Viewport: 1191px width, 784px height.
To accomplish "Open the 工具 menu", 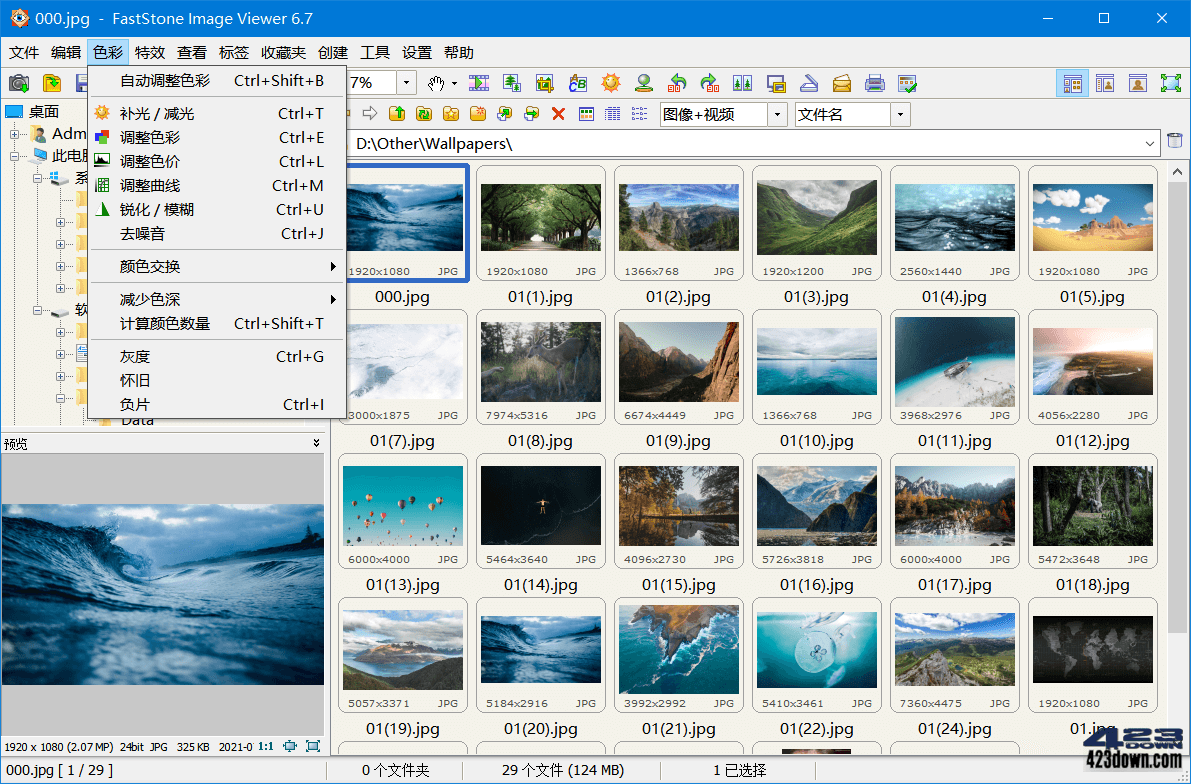I will point(375,52).
